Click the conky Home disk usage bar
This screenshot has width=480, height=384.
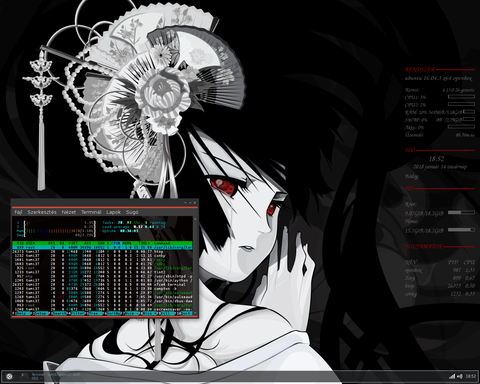461,230
